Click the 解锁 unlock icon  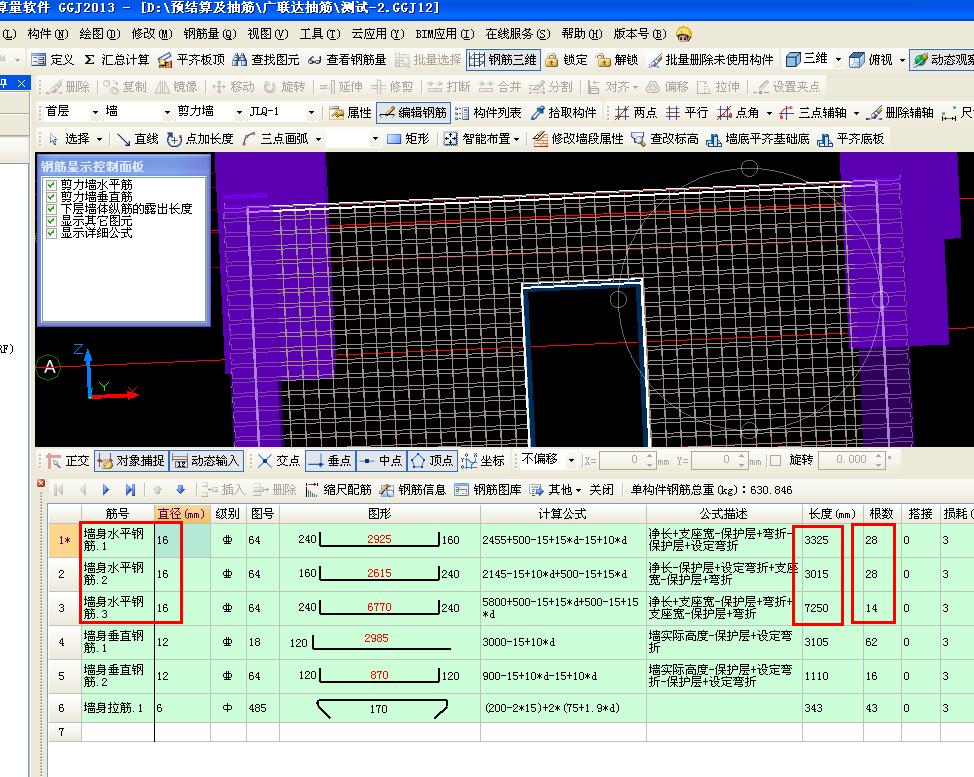click(x=617, y=60)
